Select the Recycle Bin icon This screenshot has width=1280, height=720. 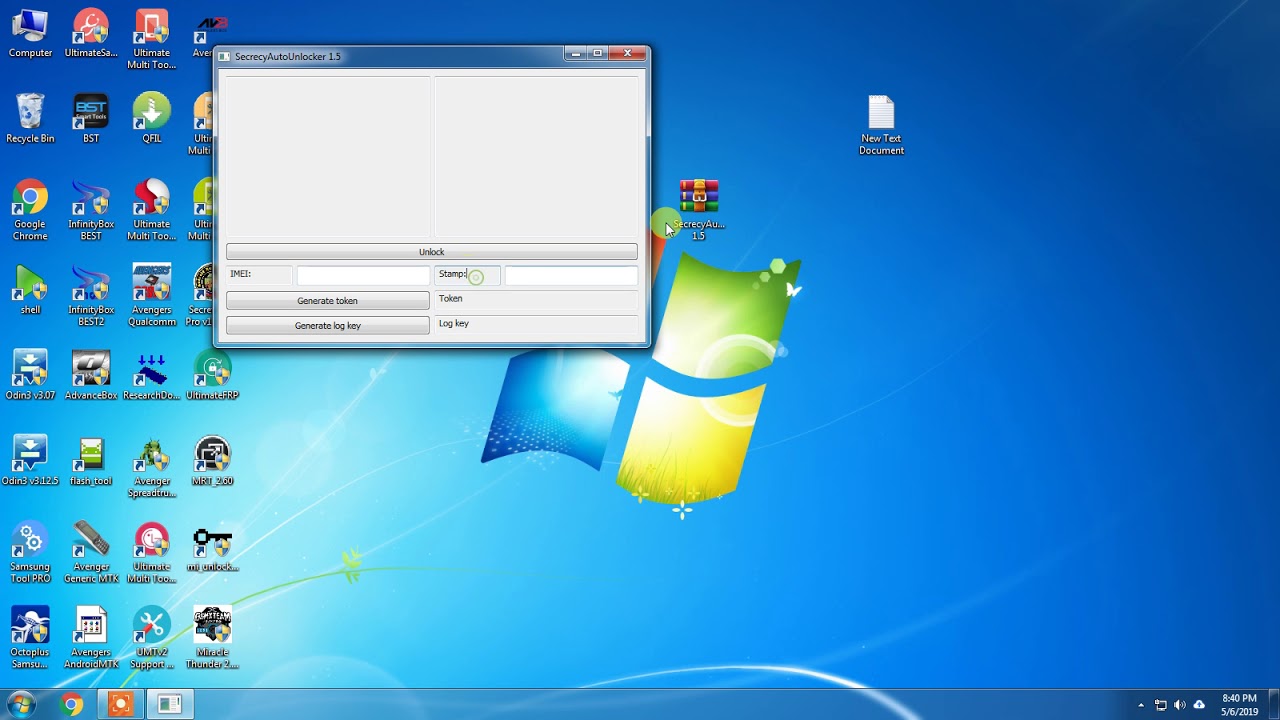pyautogui.click(x=30, y=119)
